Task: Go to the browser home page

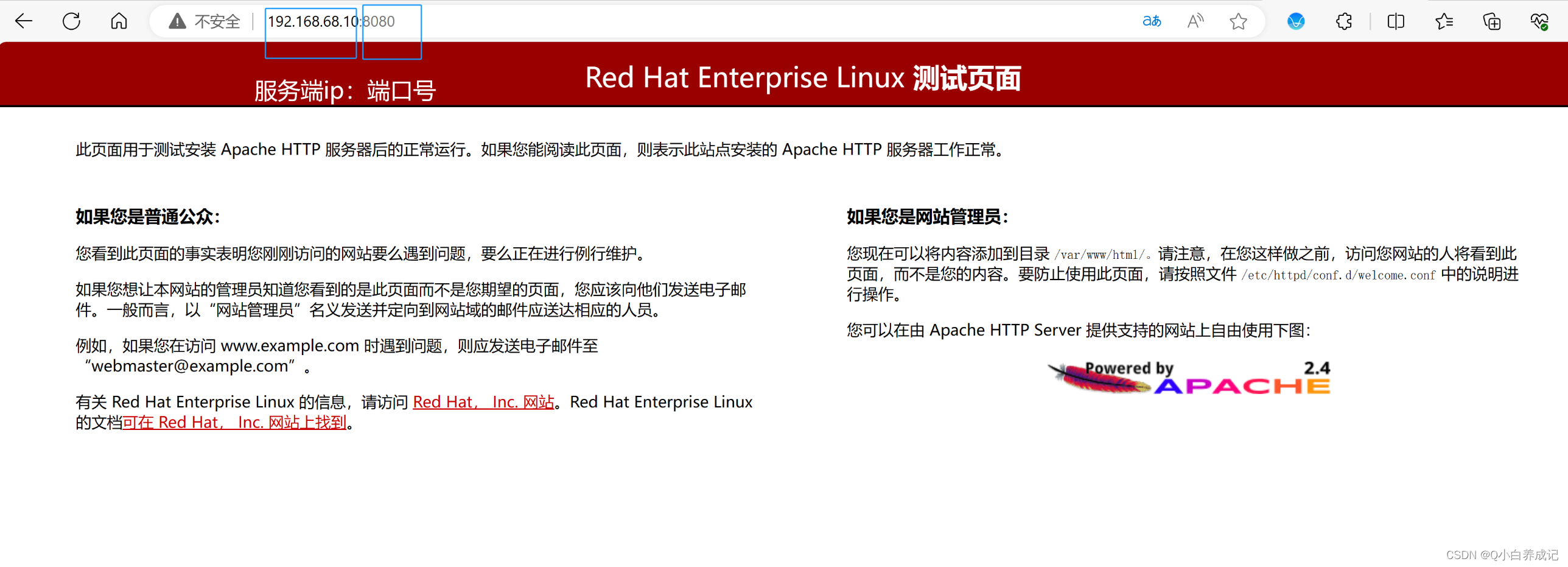Action: coord(118,21)
